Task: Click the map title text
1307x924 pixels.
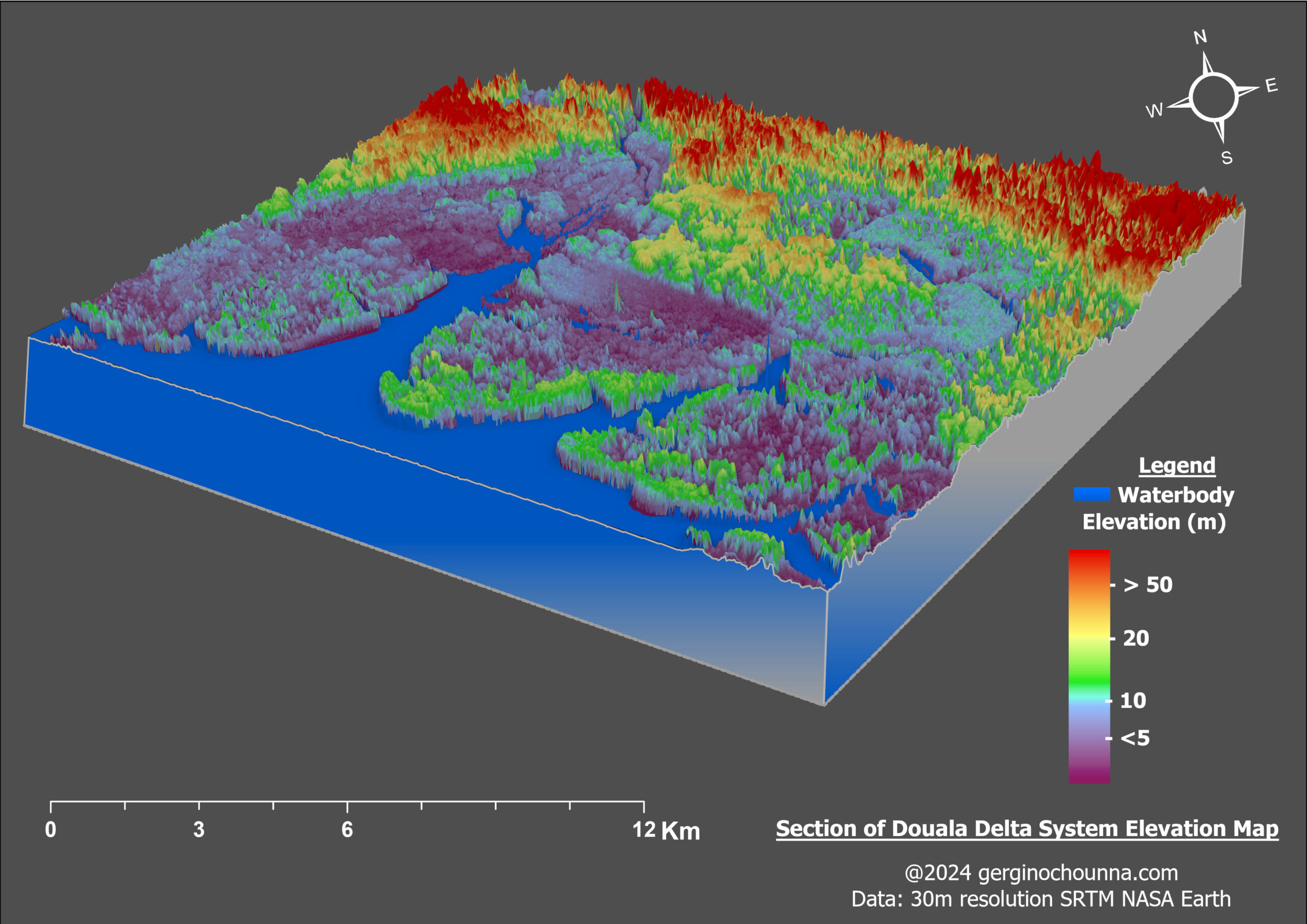Action: point(1027,829)
